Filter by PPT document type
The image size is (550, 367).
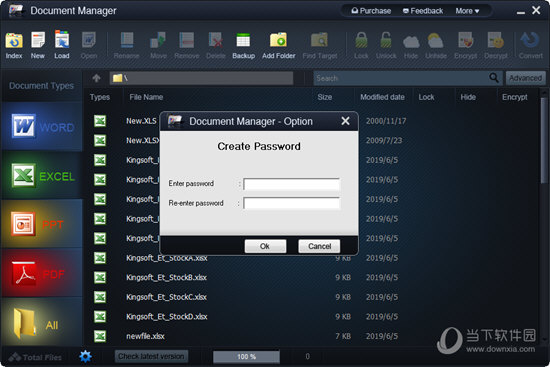(x=42, y=224)
